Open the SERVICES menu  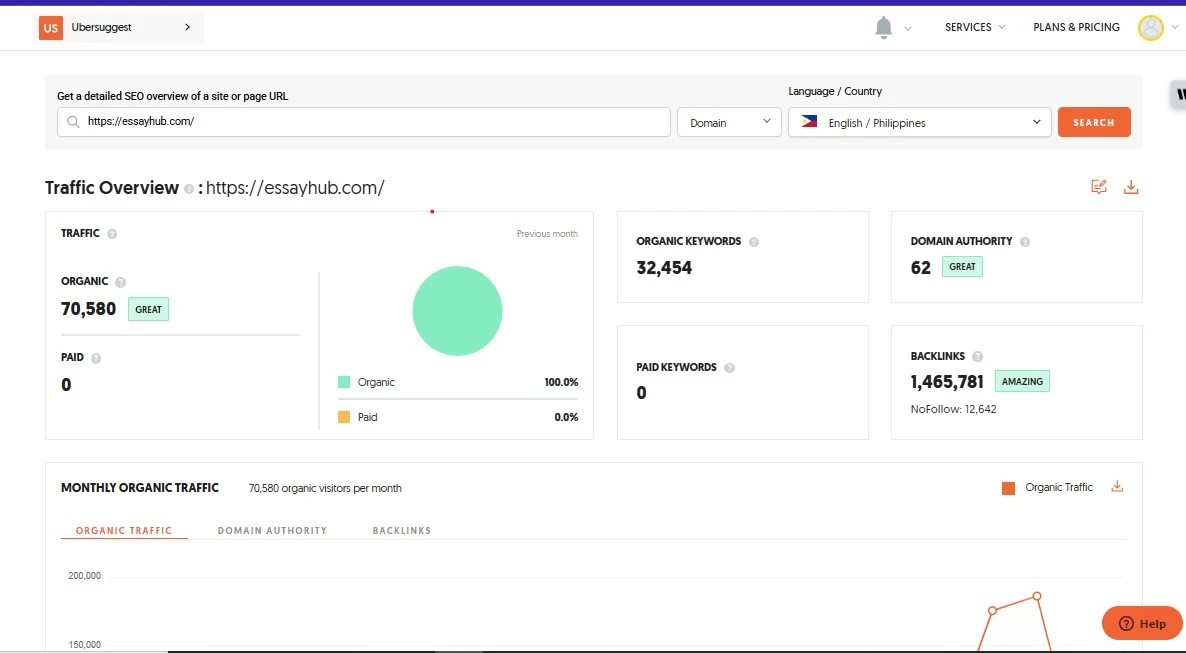(975, 27)
